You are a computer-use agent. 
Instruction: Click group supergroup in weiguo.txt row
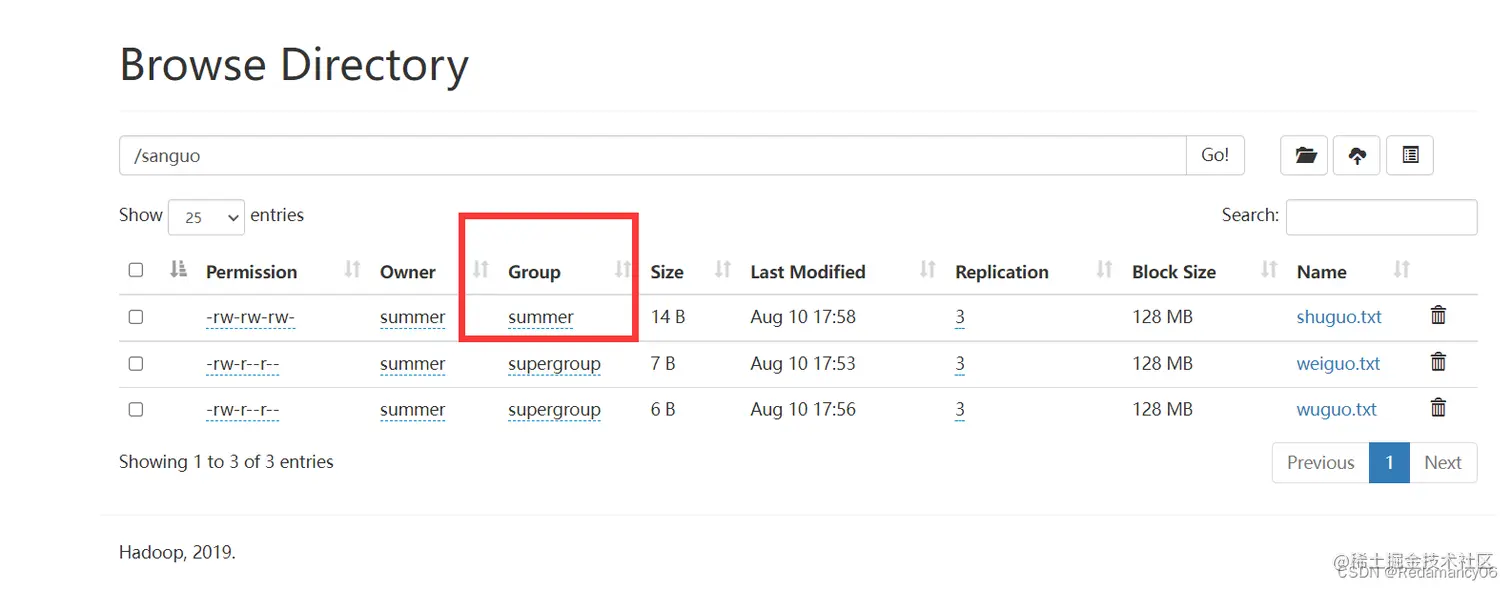coord(554,364)
